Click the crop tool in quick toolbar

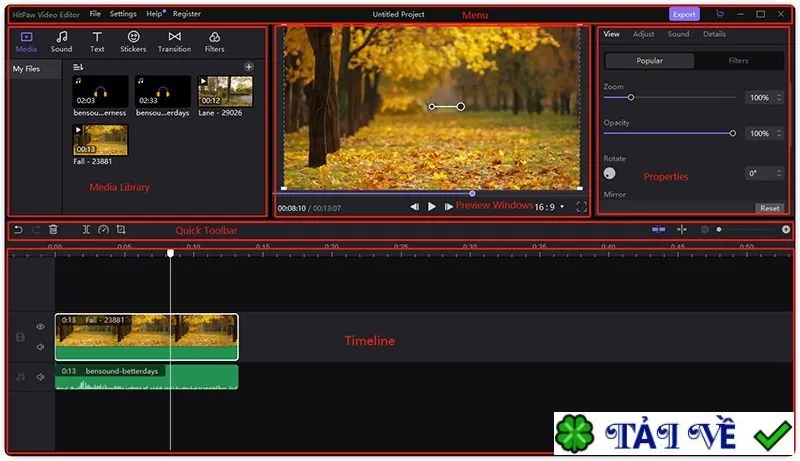(121, 229)
